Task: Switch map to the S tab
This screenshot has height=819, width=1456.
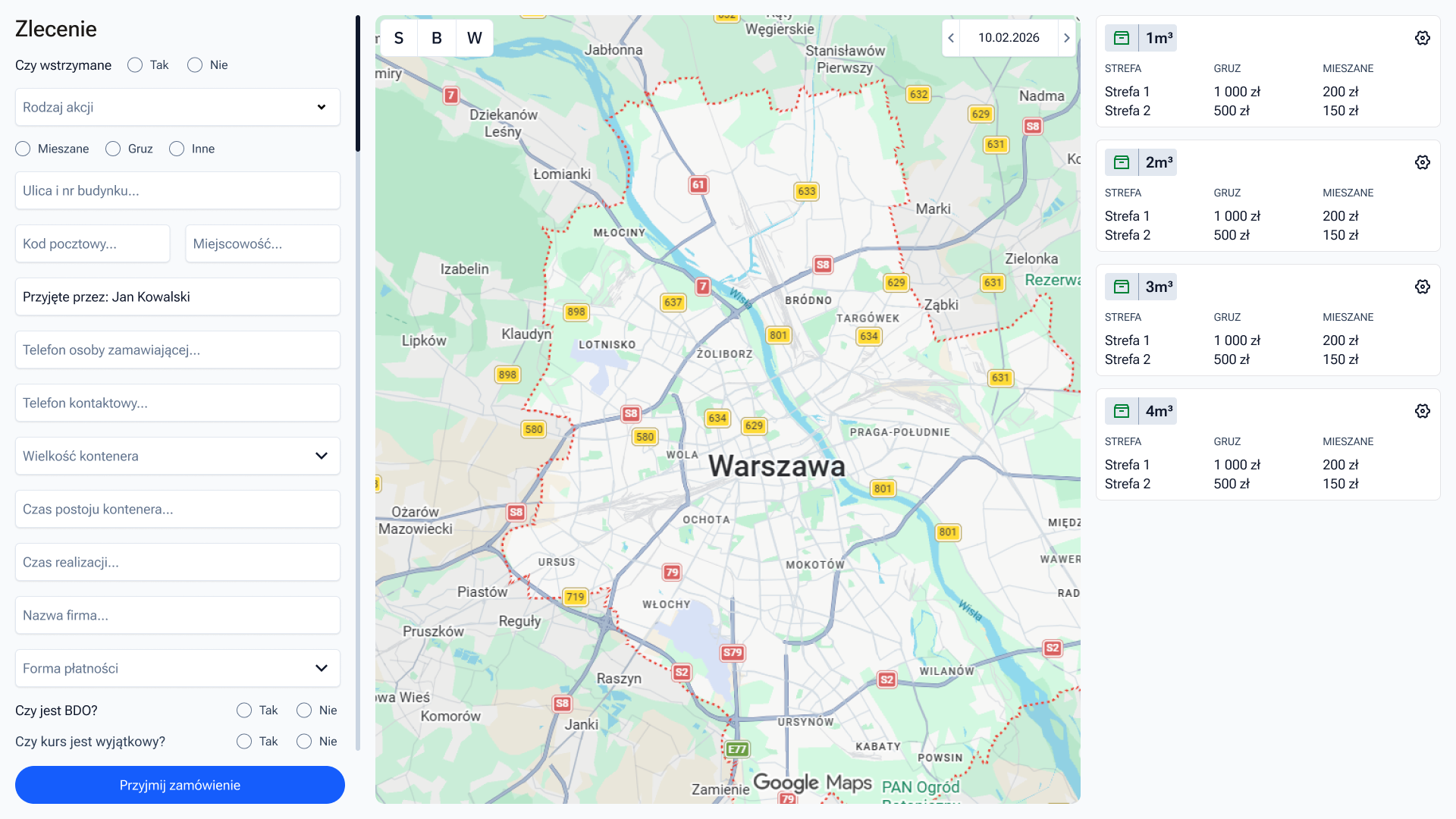Action: 399,38
